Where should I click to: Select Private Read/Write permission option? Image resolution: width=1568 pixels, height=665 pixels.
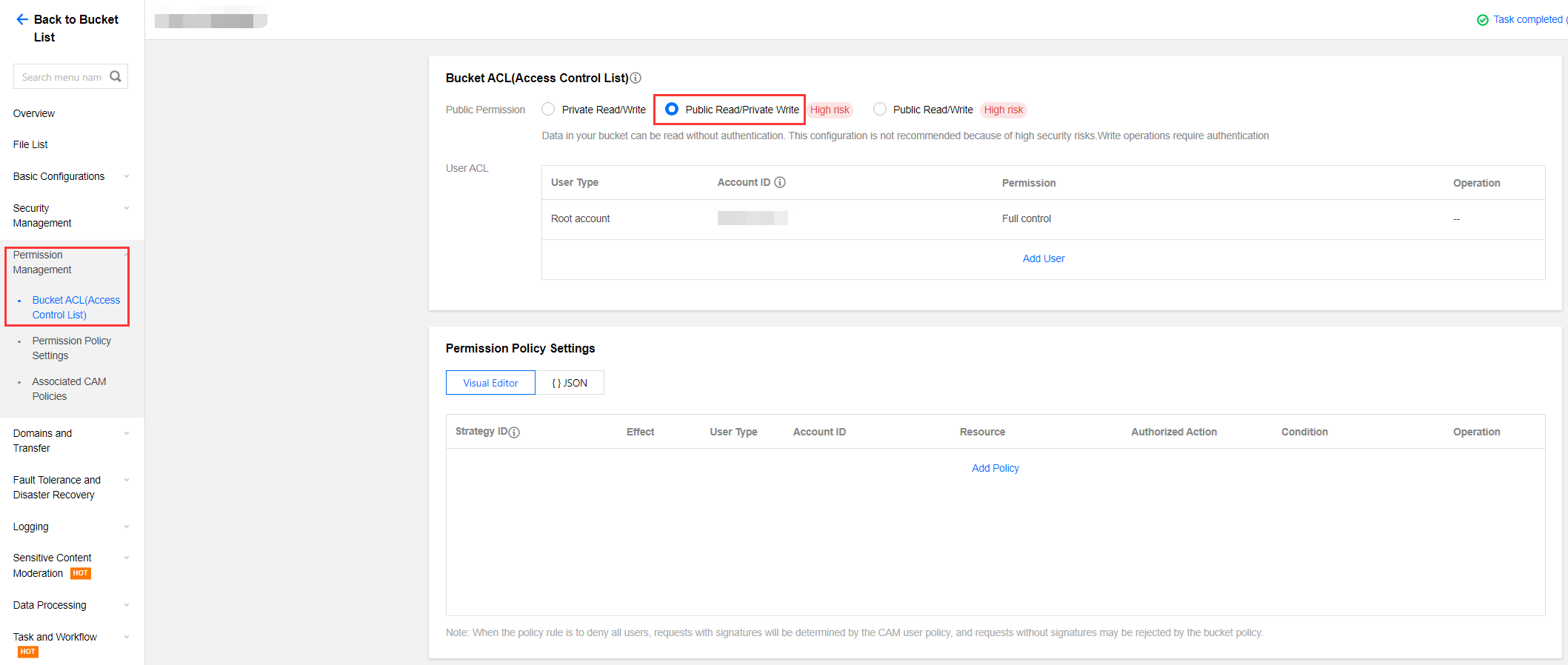[548, 110]
